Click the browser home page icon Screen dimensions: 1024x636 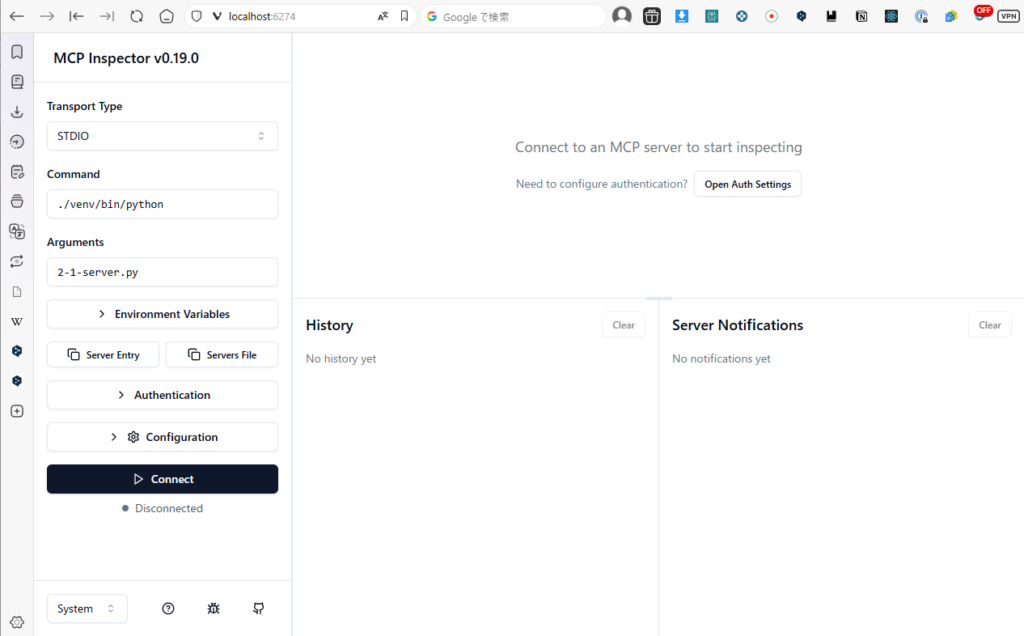click(x=166, y=16)
